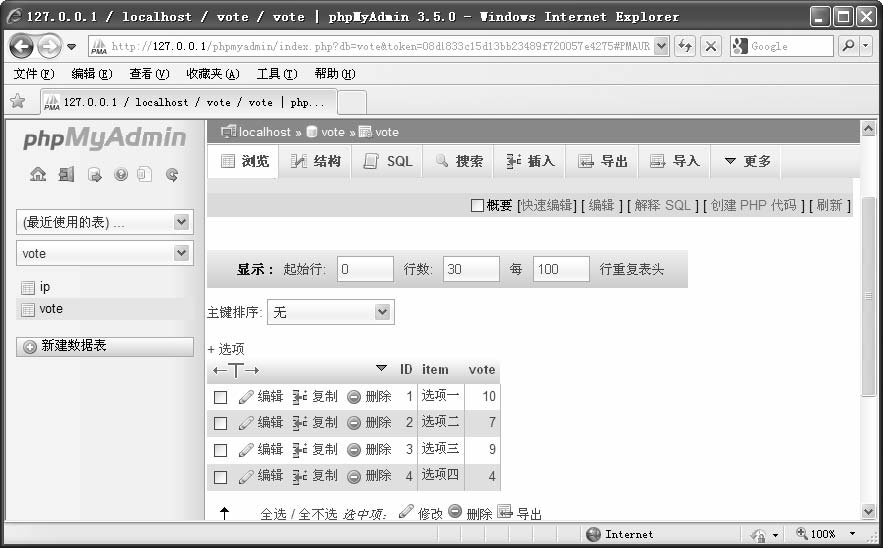Click the localhost server icon in breadcrumb

(228, 132)
